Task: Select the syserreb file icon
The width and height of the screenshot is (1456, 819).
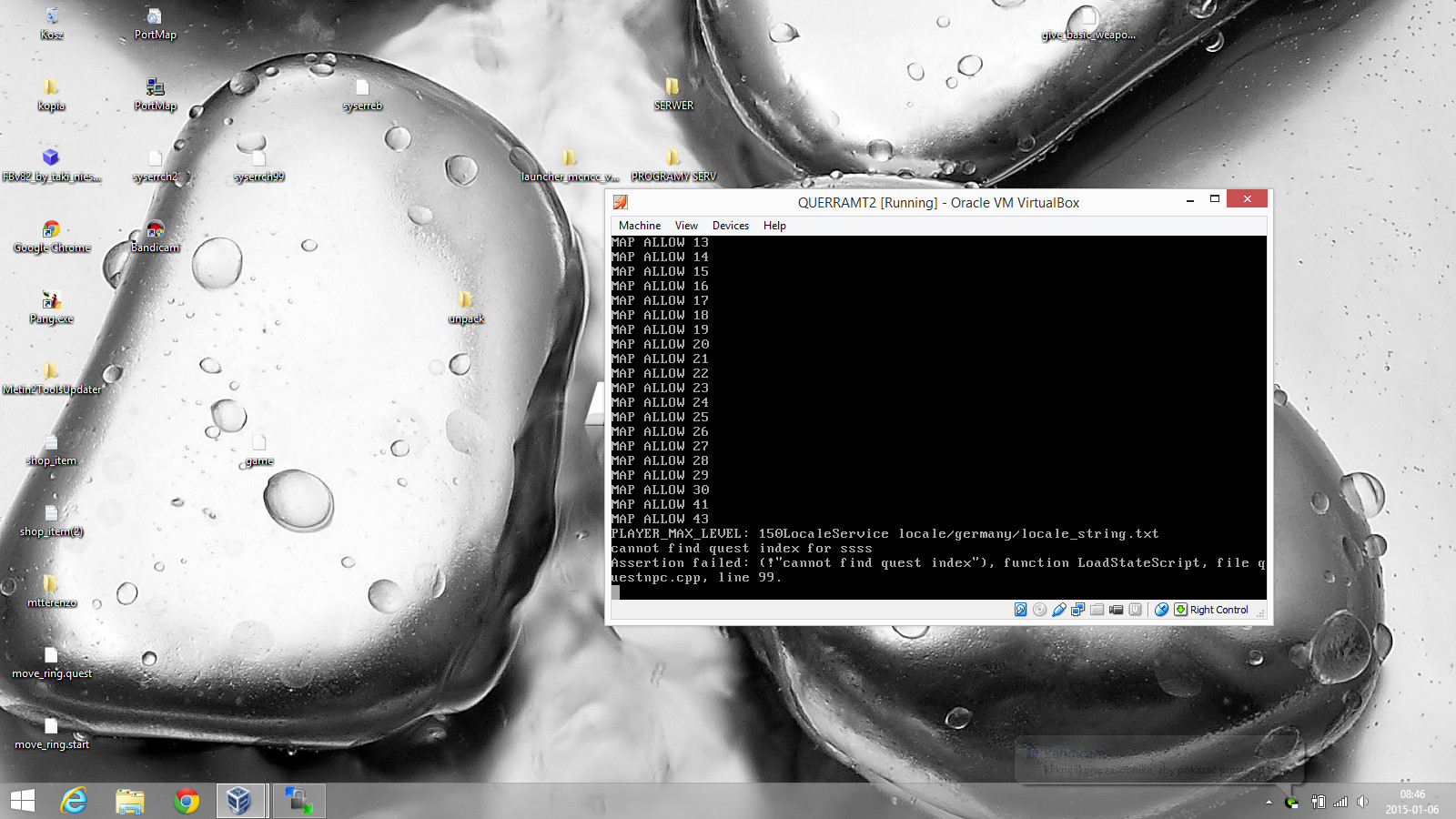Action: point(363,95)
